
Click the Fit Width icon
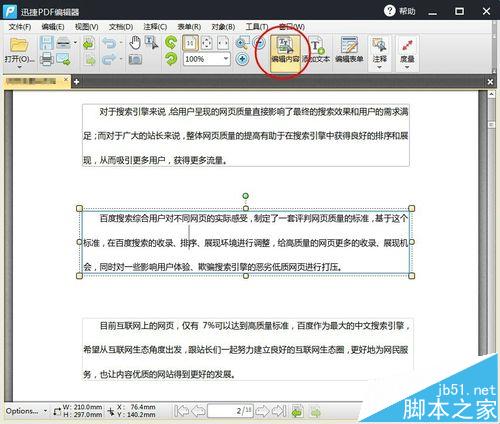pyautogui.click(x=223, y=43)
